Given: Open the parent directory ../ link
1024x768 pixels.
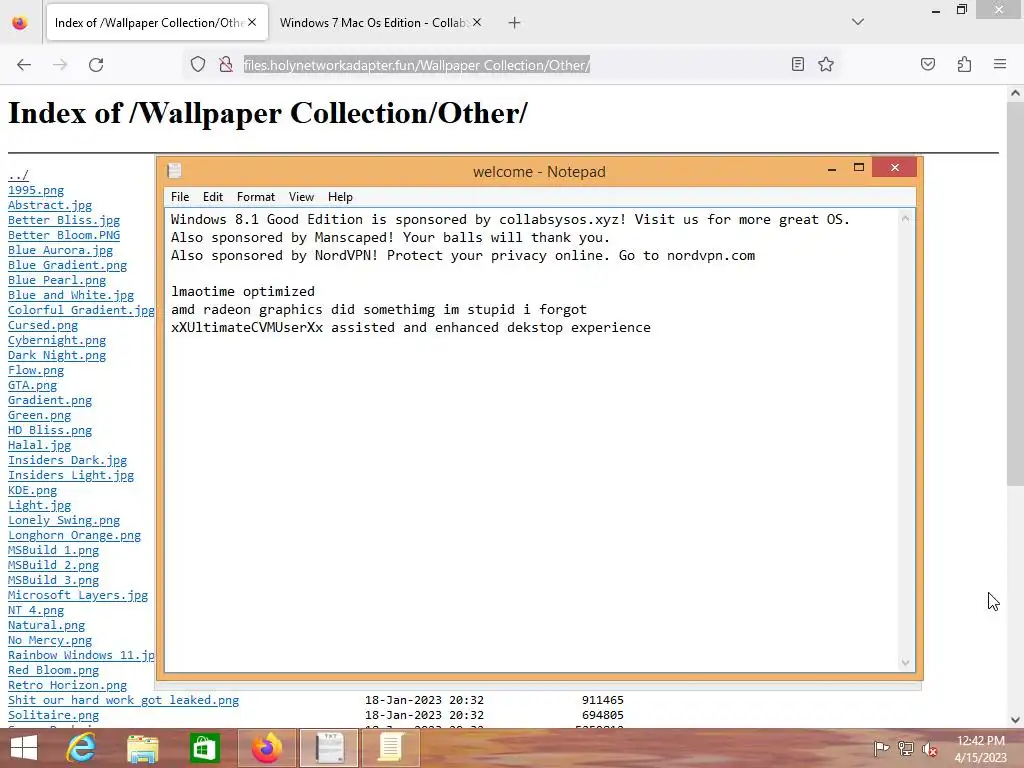Looking at the screenshot, I should pos(18,175).
